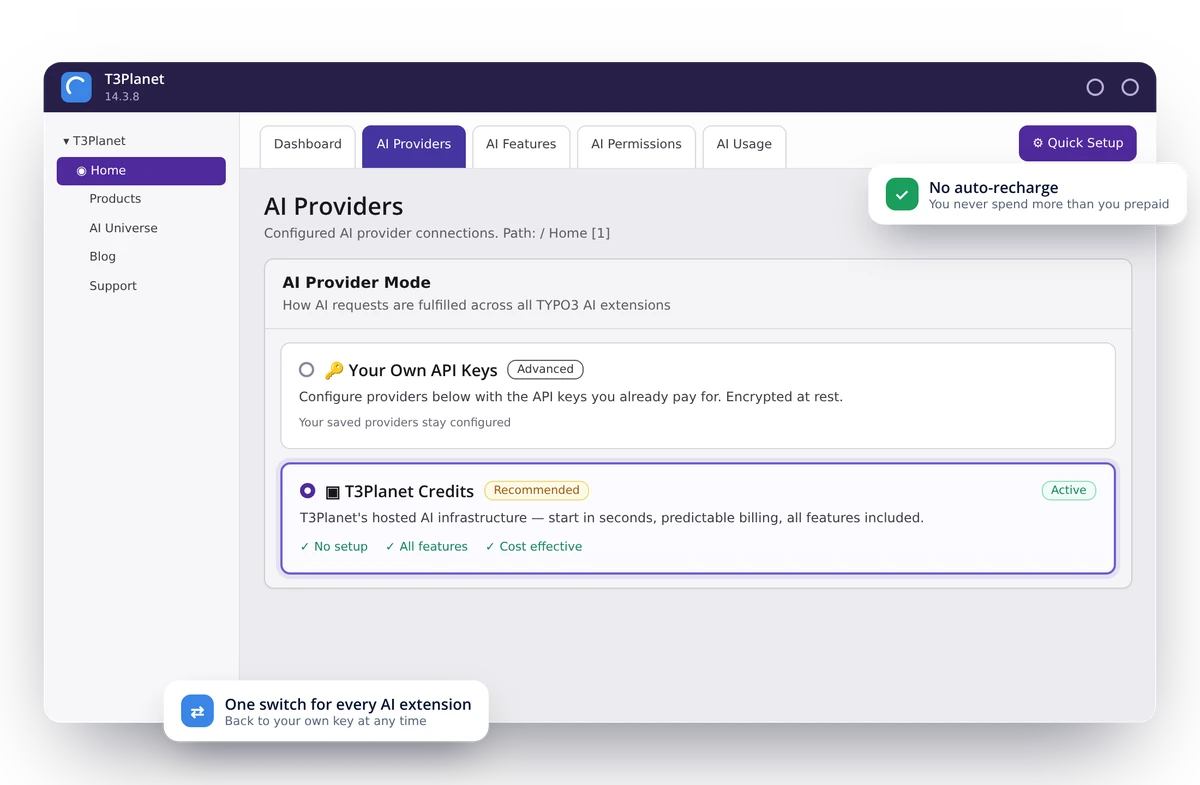Click the Cost effective checkmark text
1200x785 pixels.
[534, 547]
